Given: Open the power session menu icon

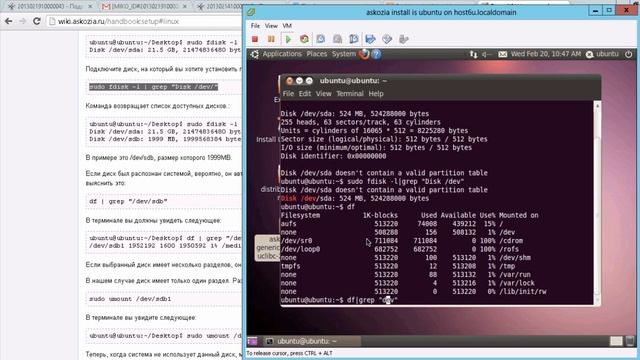Looking at the screenshot, I should (x=629, y=54).
